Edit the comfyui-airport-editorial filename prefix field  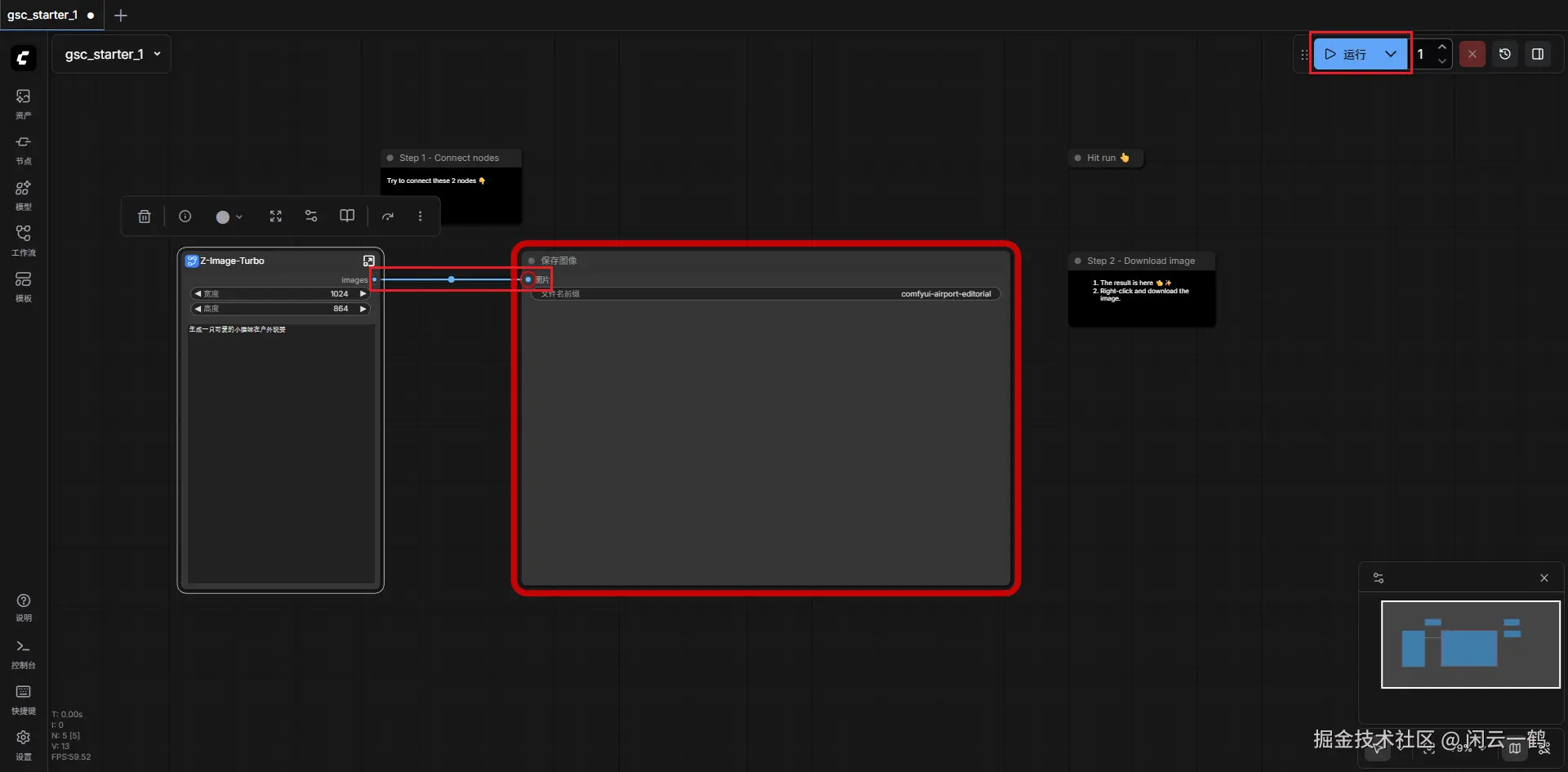pyautogui.click(x=765, y=294)
